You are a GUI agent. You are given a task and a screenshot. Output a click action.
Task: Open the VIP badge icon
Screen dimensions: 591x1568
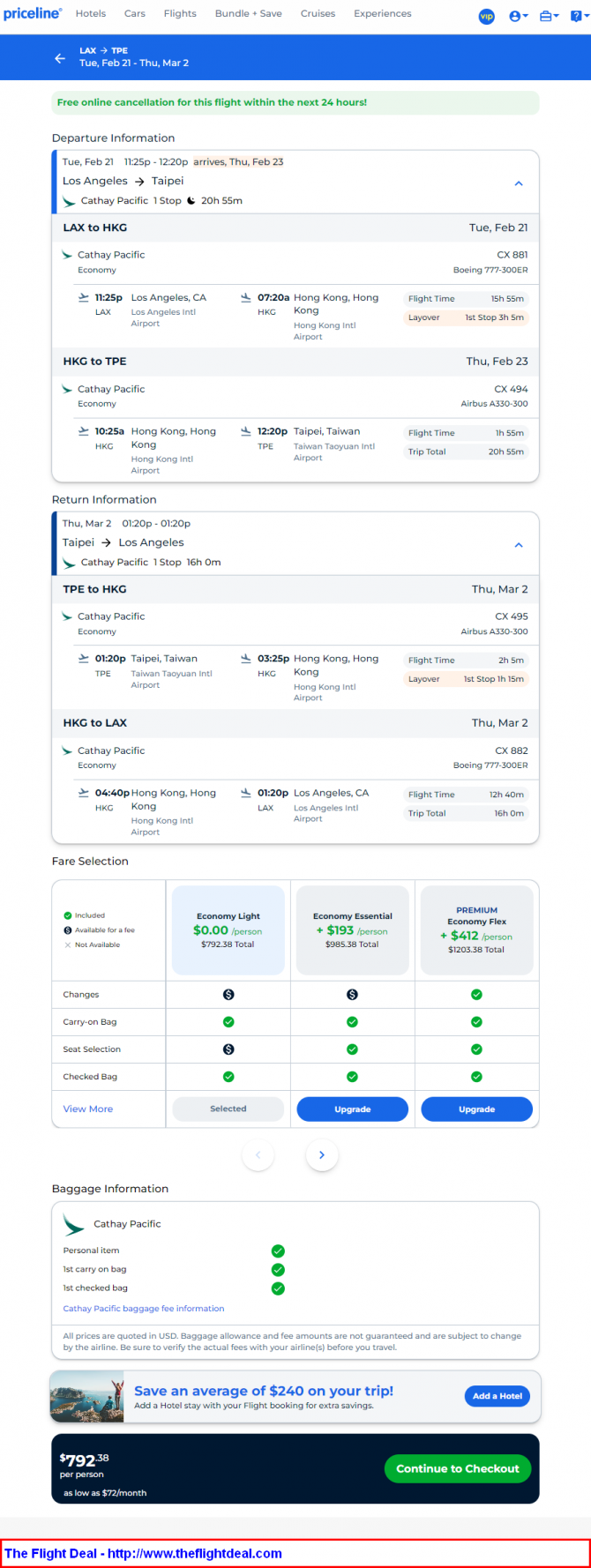coord(486,16)
